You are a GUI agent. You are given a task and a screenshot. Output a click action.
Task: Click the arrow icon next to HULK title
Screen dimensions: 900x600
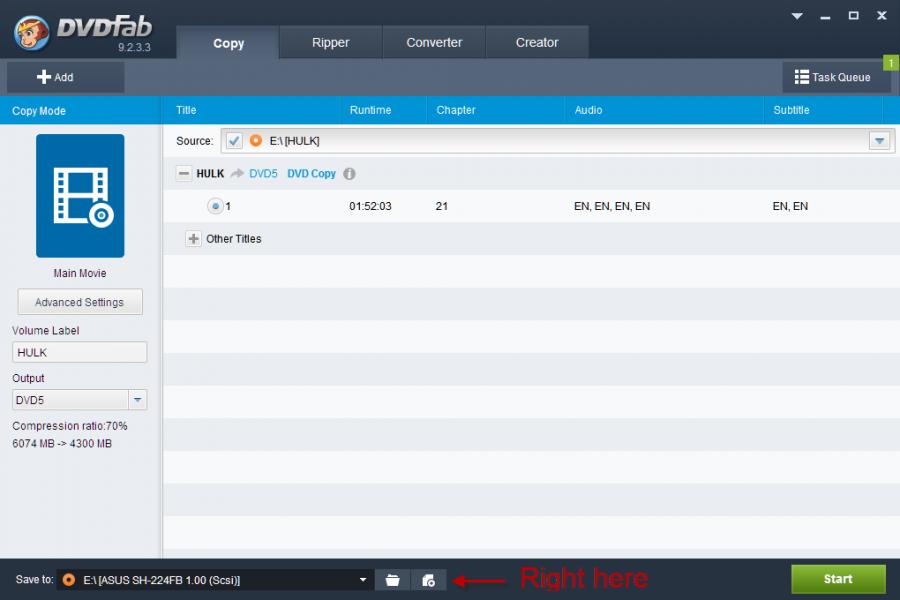tap(237, 173)
